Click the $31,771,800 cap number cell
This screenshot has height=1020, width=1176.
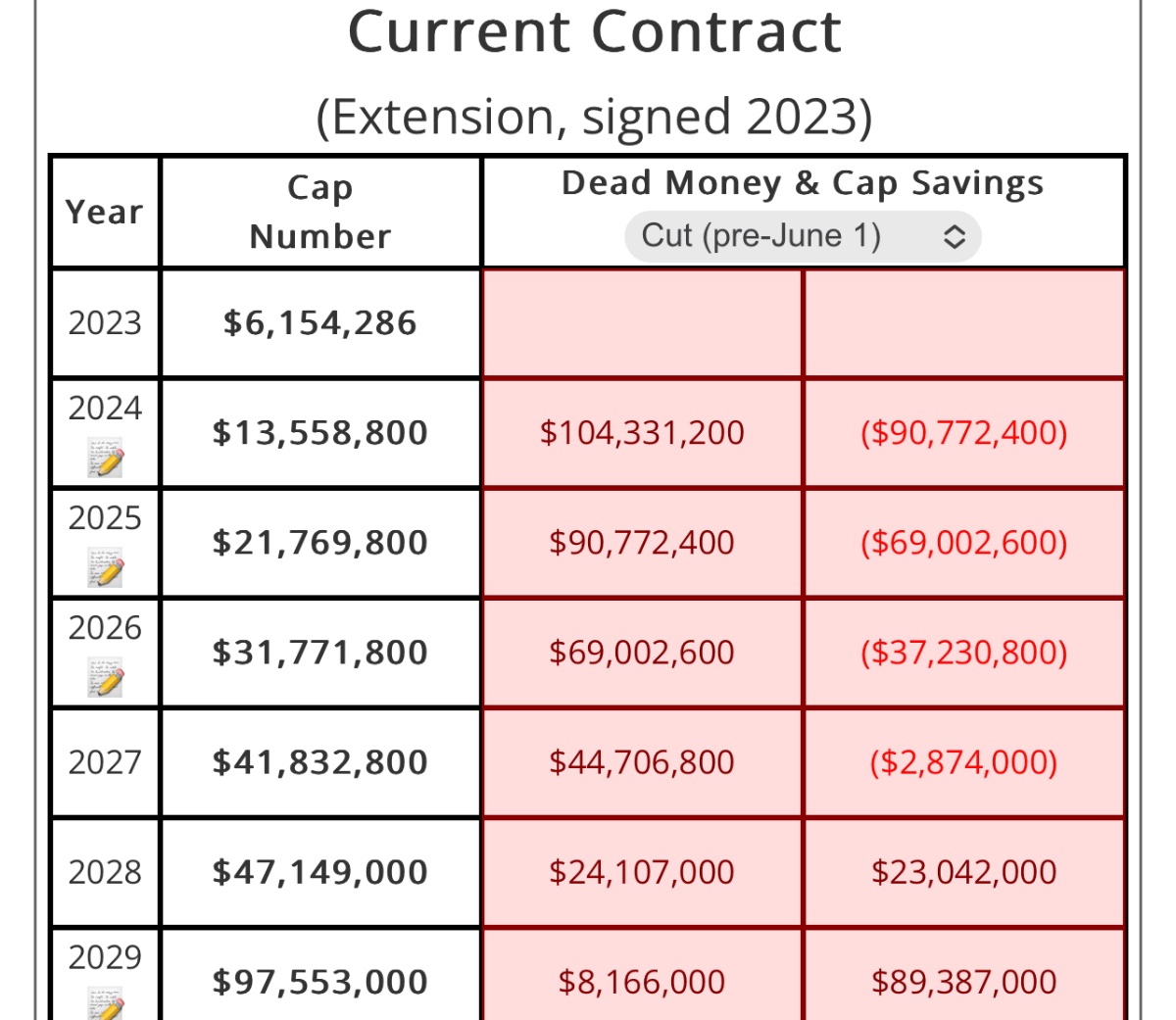tap(319, 653)
